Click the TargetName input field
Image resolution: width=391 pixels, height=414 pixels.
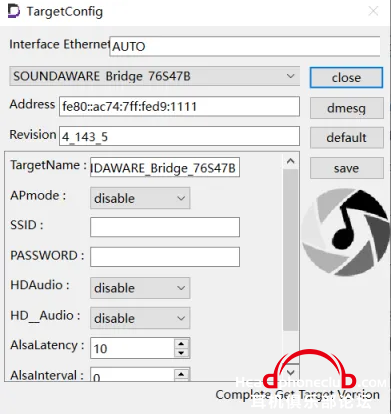(x=165, y=167)
